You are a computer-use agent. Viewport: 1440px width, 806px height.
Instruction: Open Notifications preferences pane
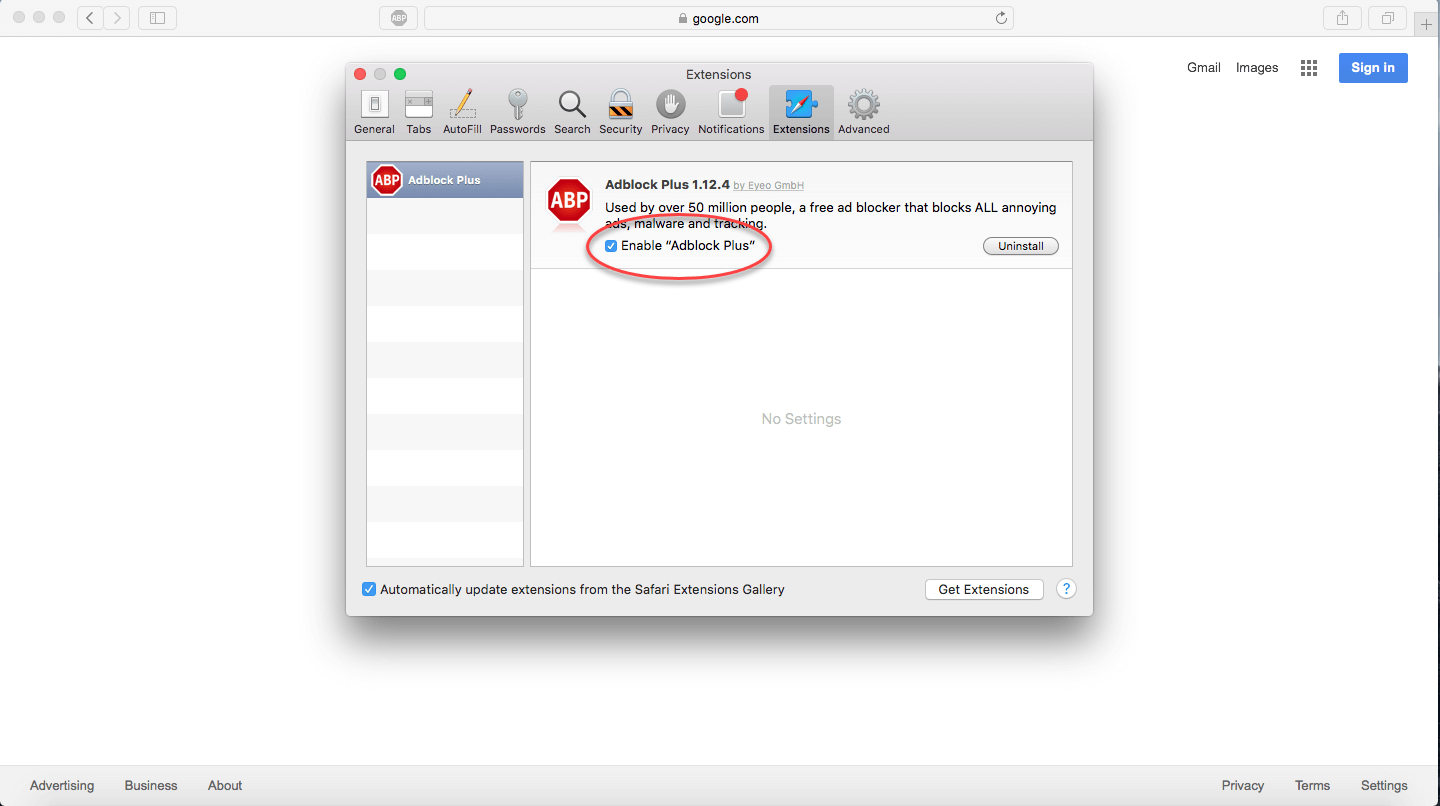pos(731,112)
